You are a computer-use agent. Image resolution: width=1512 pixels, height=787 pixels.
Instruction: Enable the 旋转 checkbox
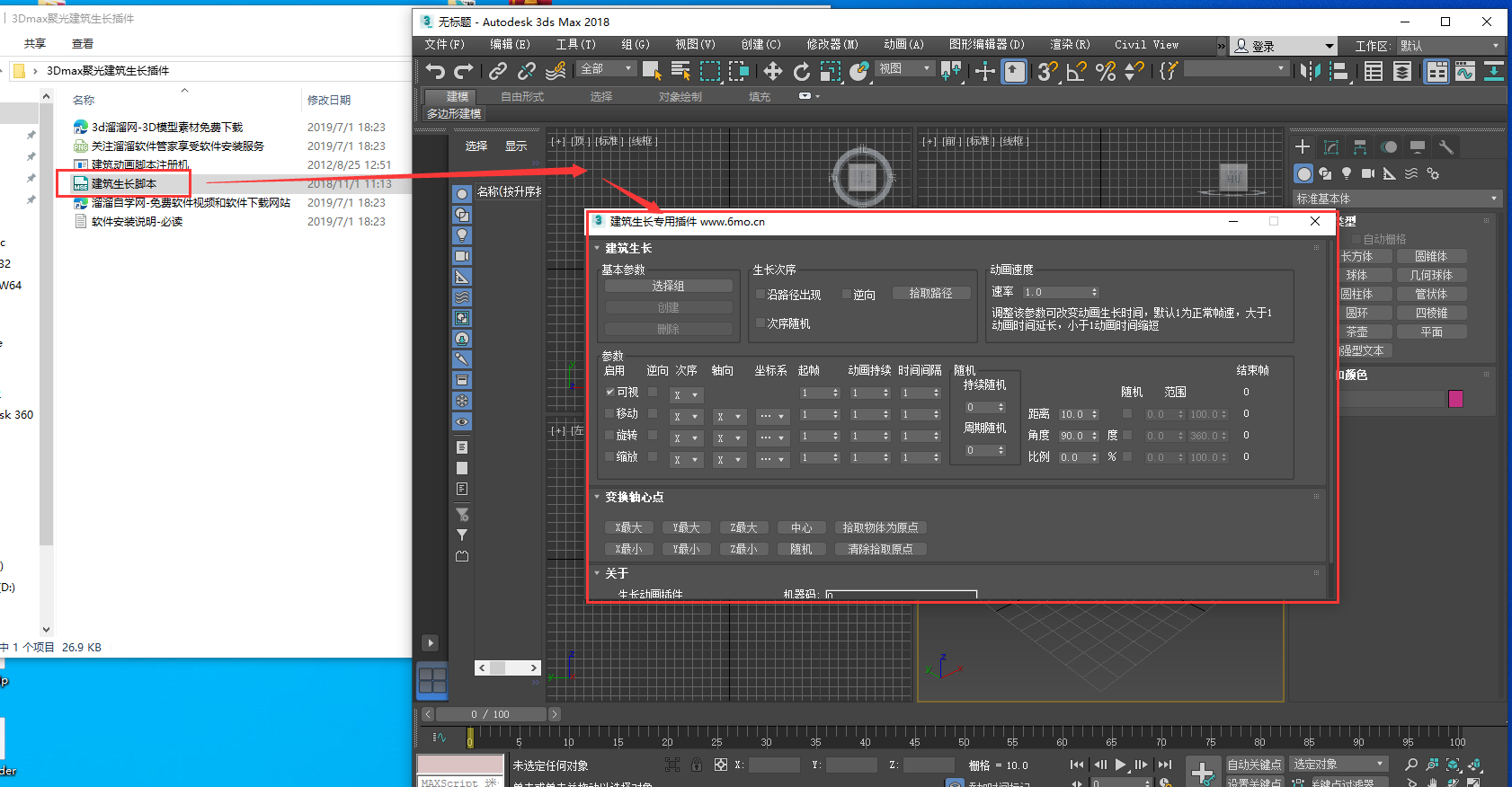coord(610,435)
